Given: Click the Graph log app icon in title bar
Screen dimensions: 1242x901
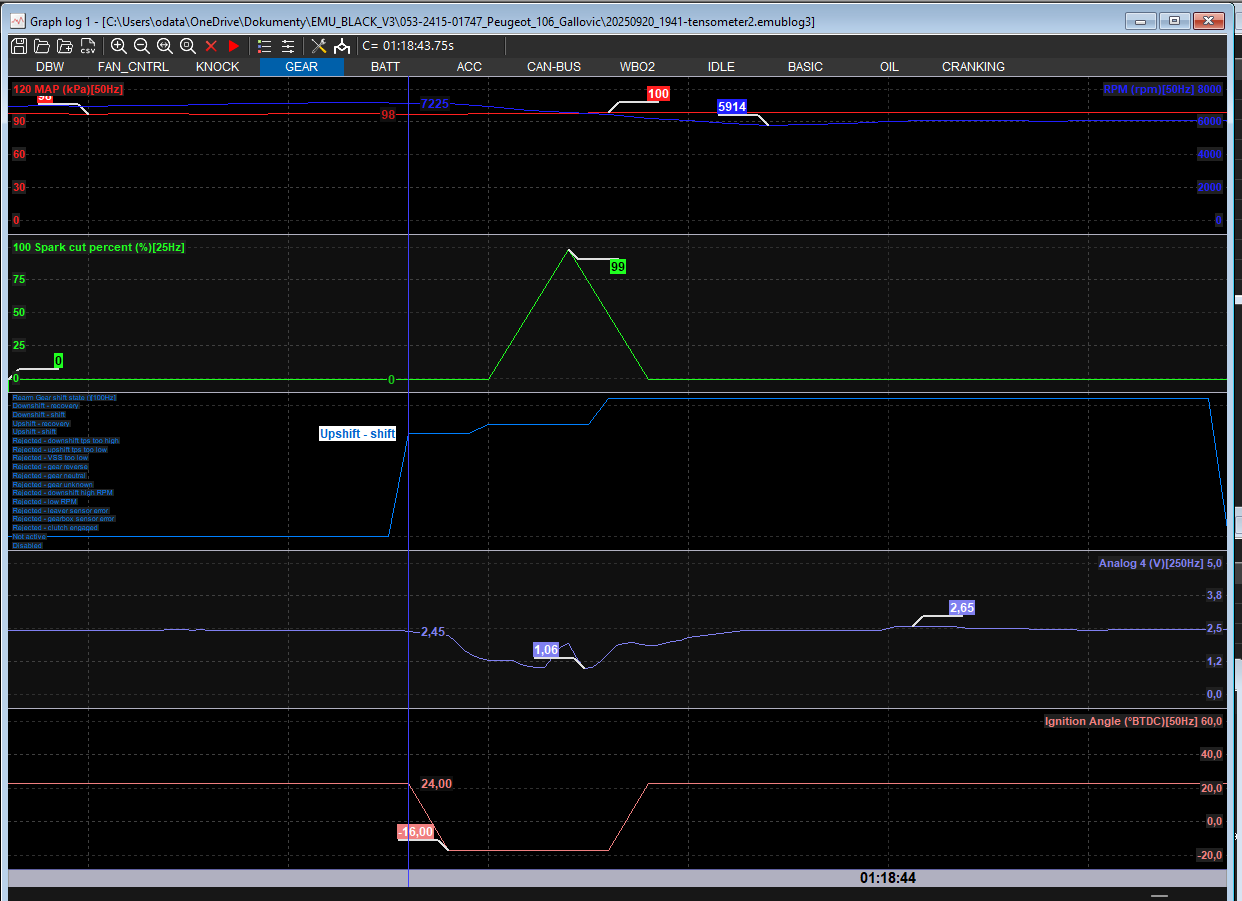Looking at the screenshot, I should pyautogui.click(x=18, y=20).
